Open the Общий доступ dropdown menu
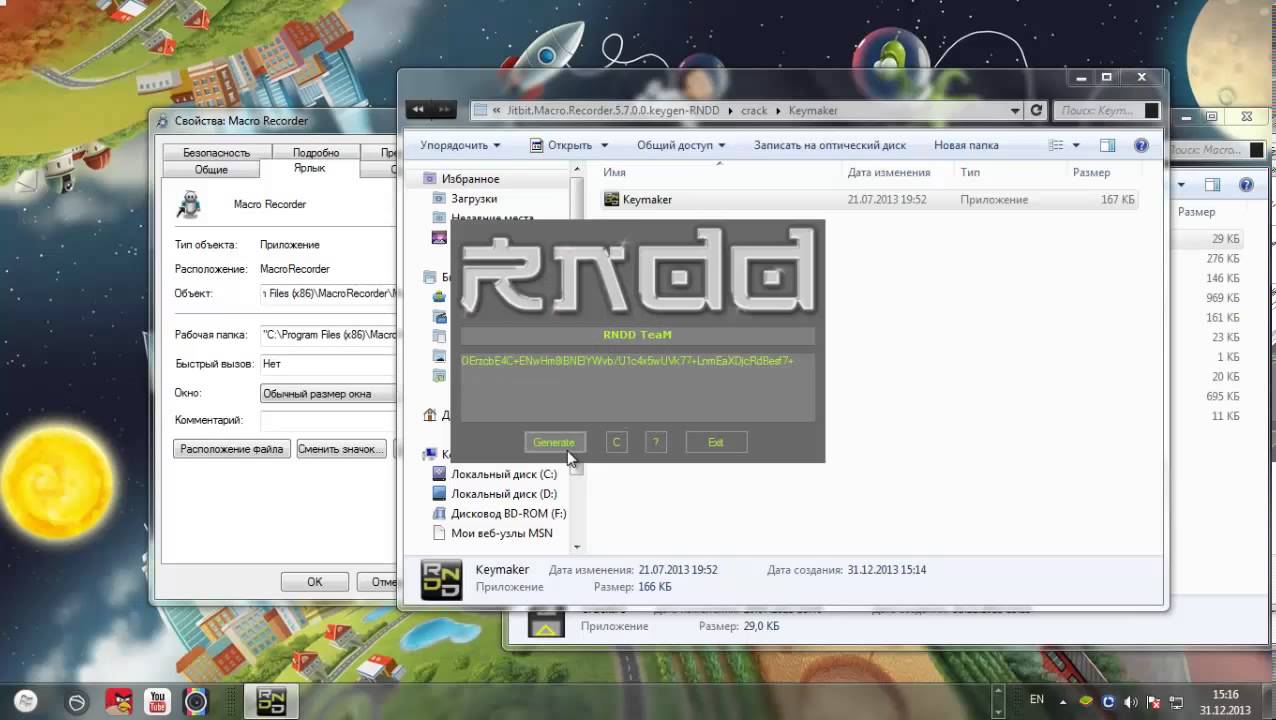Image resolution: width=1276 pixels, height=720 pixels. [681, 145]
